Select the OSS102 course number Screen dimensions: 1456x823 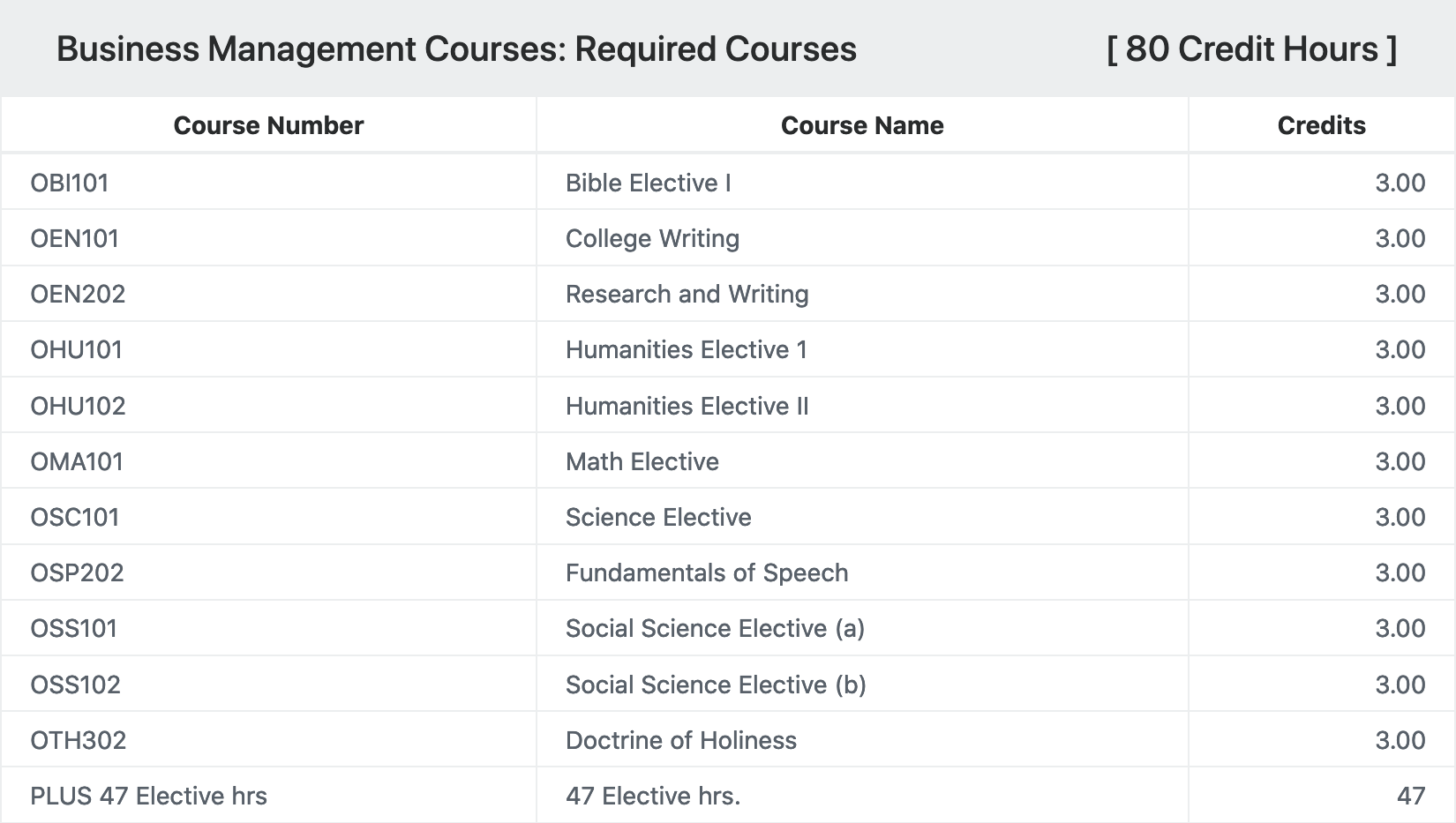(75, 685)
